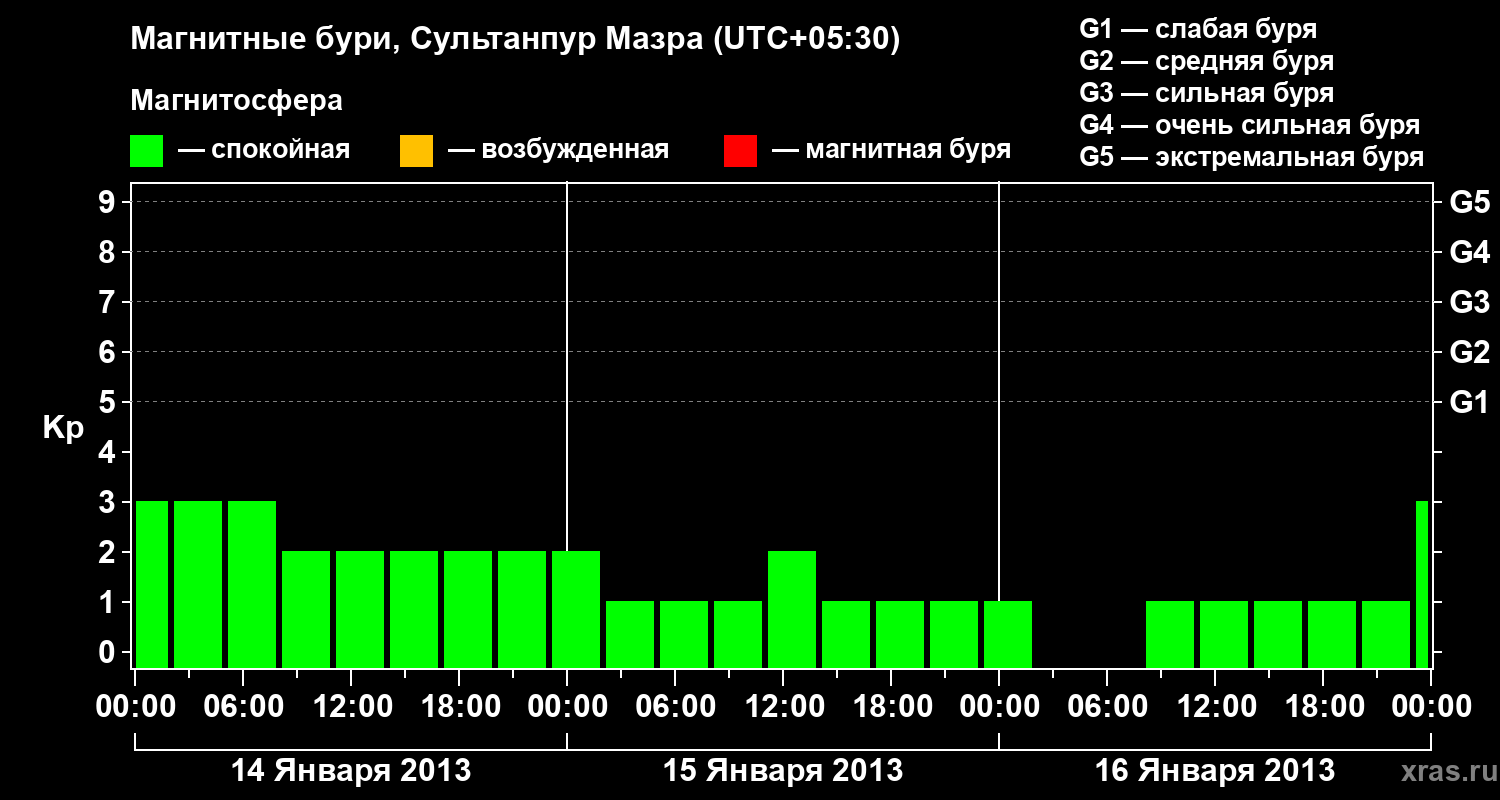This screenshot has width=1500, height=800.
Task: Click the green 'спокойная' legend swatch
Action: tap(147, 151)
